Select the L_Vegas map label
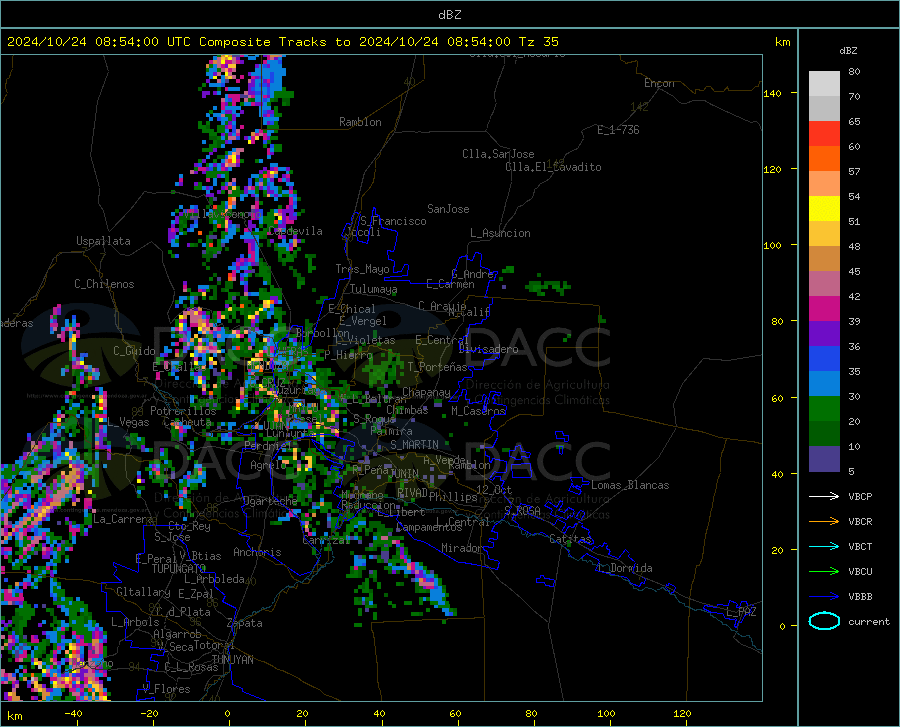 pyautogui.click(x=128, y=422)
